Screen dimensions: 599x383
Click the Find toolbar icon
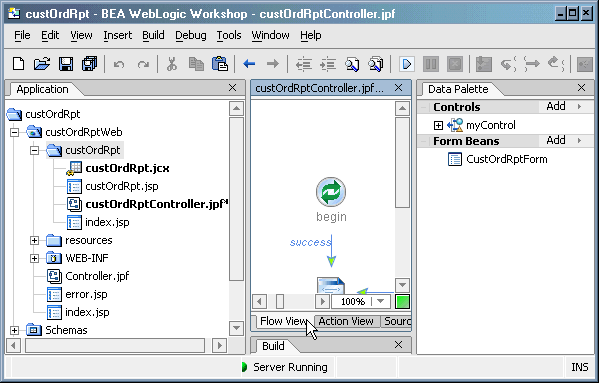pos(352,64)
